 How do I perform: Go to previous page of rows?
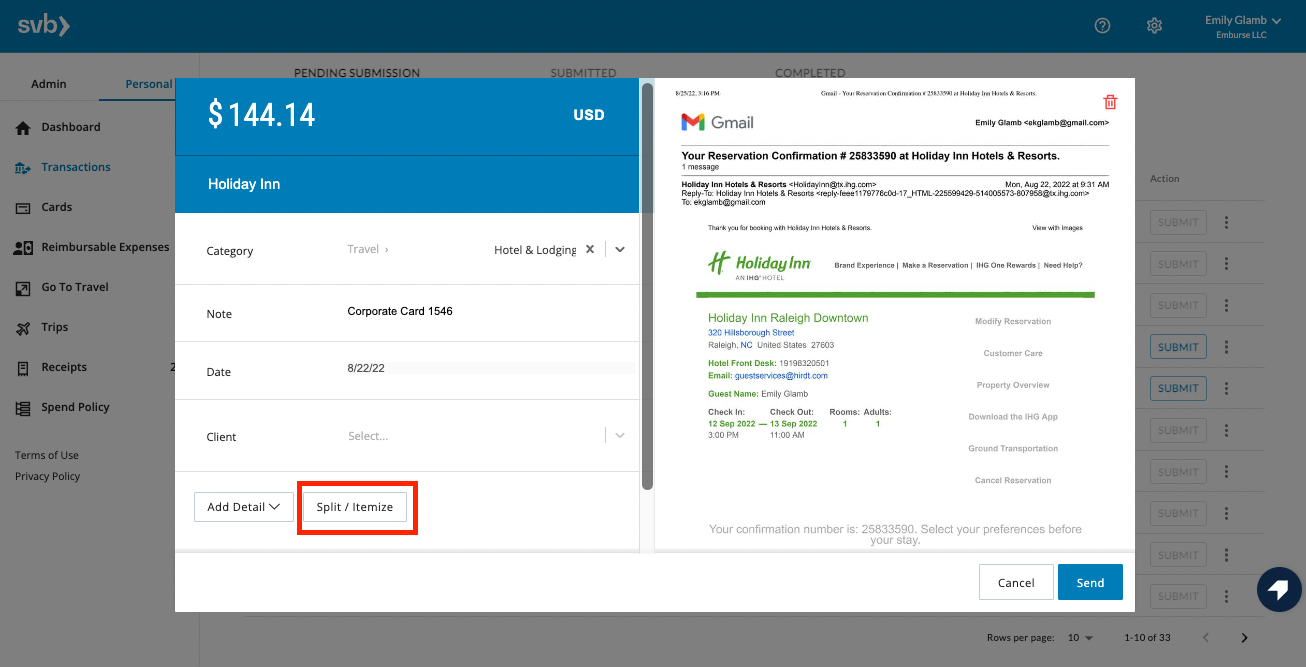pyautogui.click(x=1206, y=638)
